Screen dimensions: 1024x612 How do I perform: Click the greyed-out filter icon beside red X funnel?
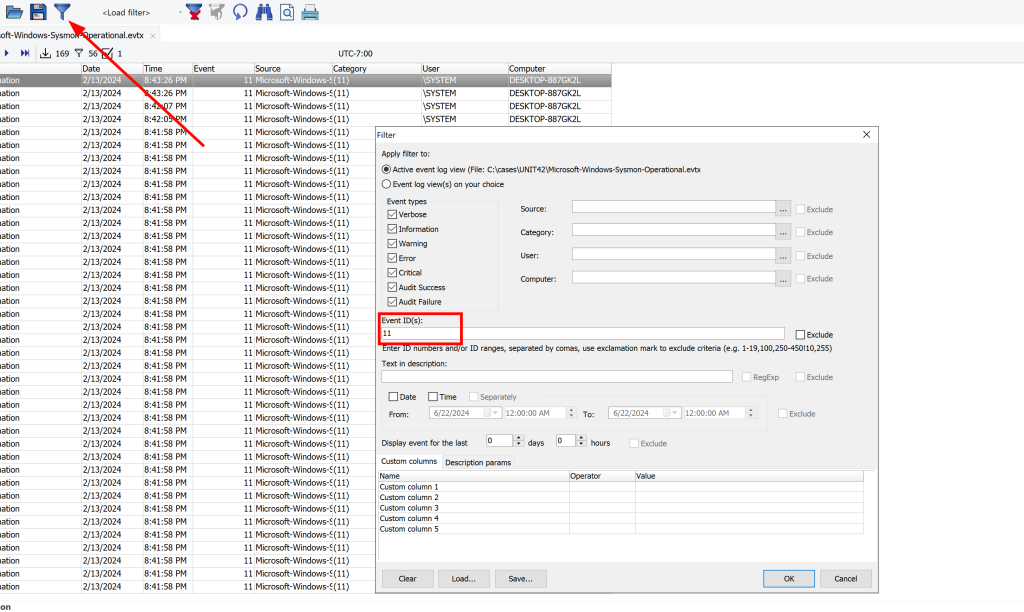[x=217, y=12]
